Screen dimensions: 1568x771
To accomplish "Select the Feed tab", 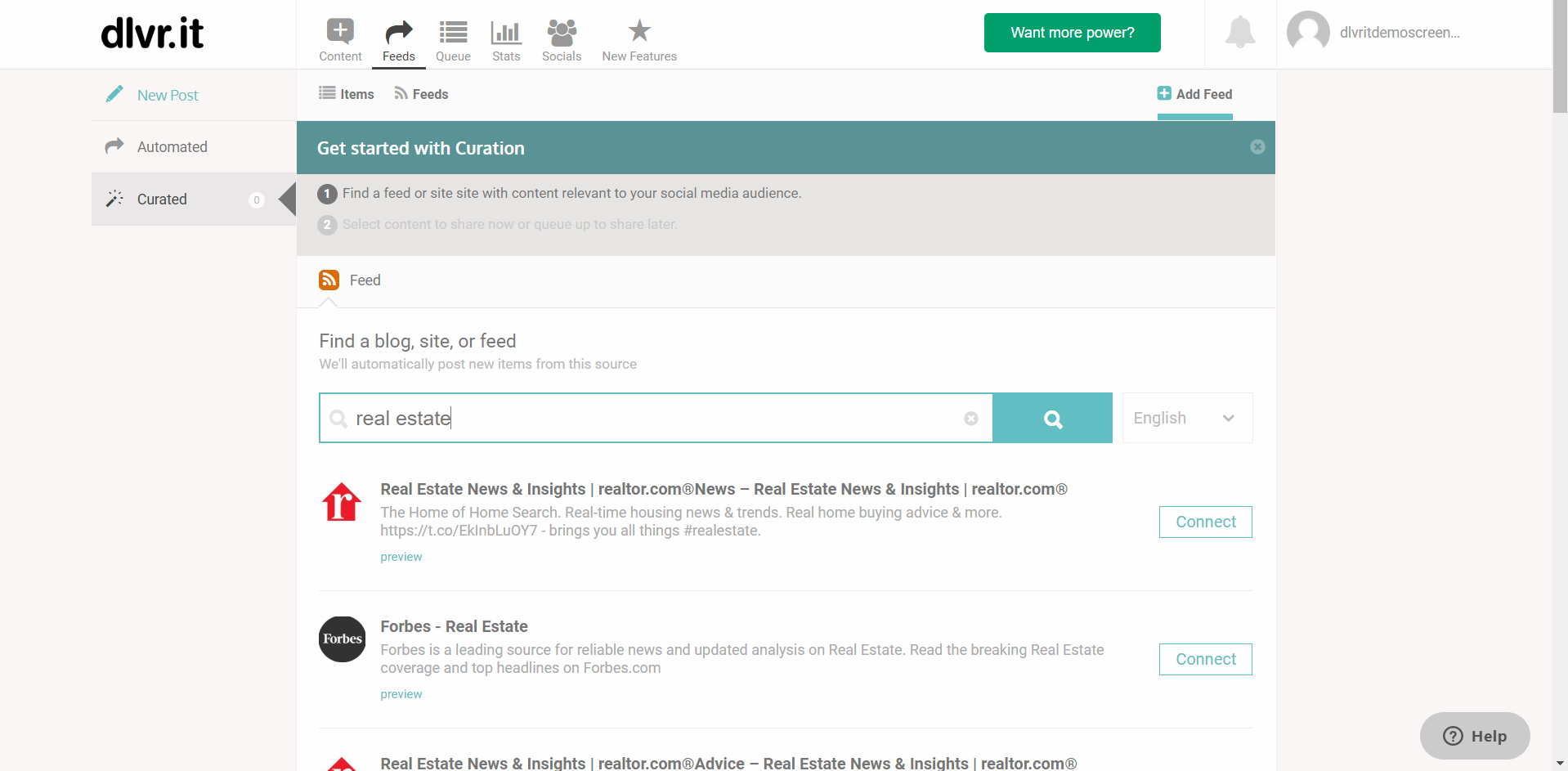I will (x=350, y=280).
